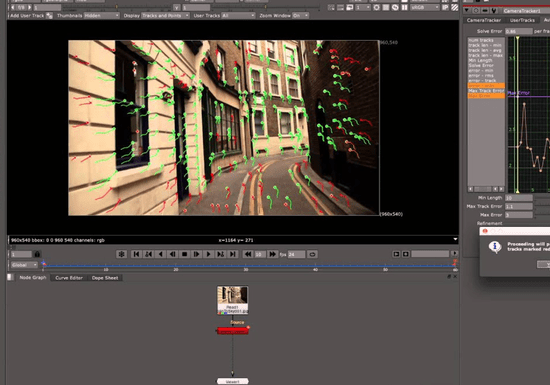The height and width of the screenshot is (385, 550).
Task: Click the frame increment field
Action: tap(260, 255)
